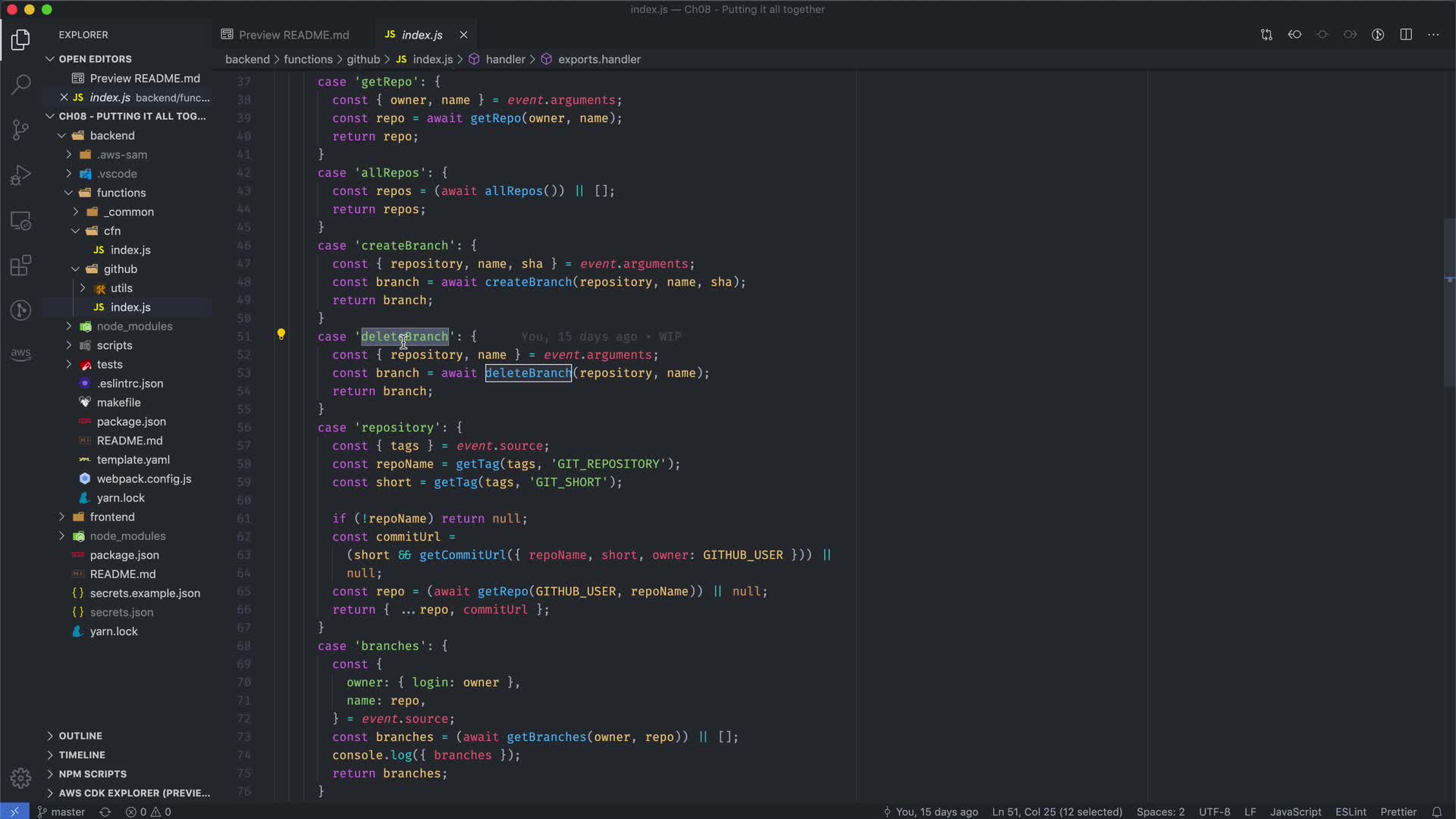Collapse the github folder
Image resolution: width=1456 pixels, height=819 pixels.
coord(120,269)
